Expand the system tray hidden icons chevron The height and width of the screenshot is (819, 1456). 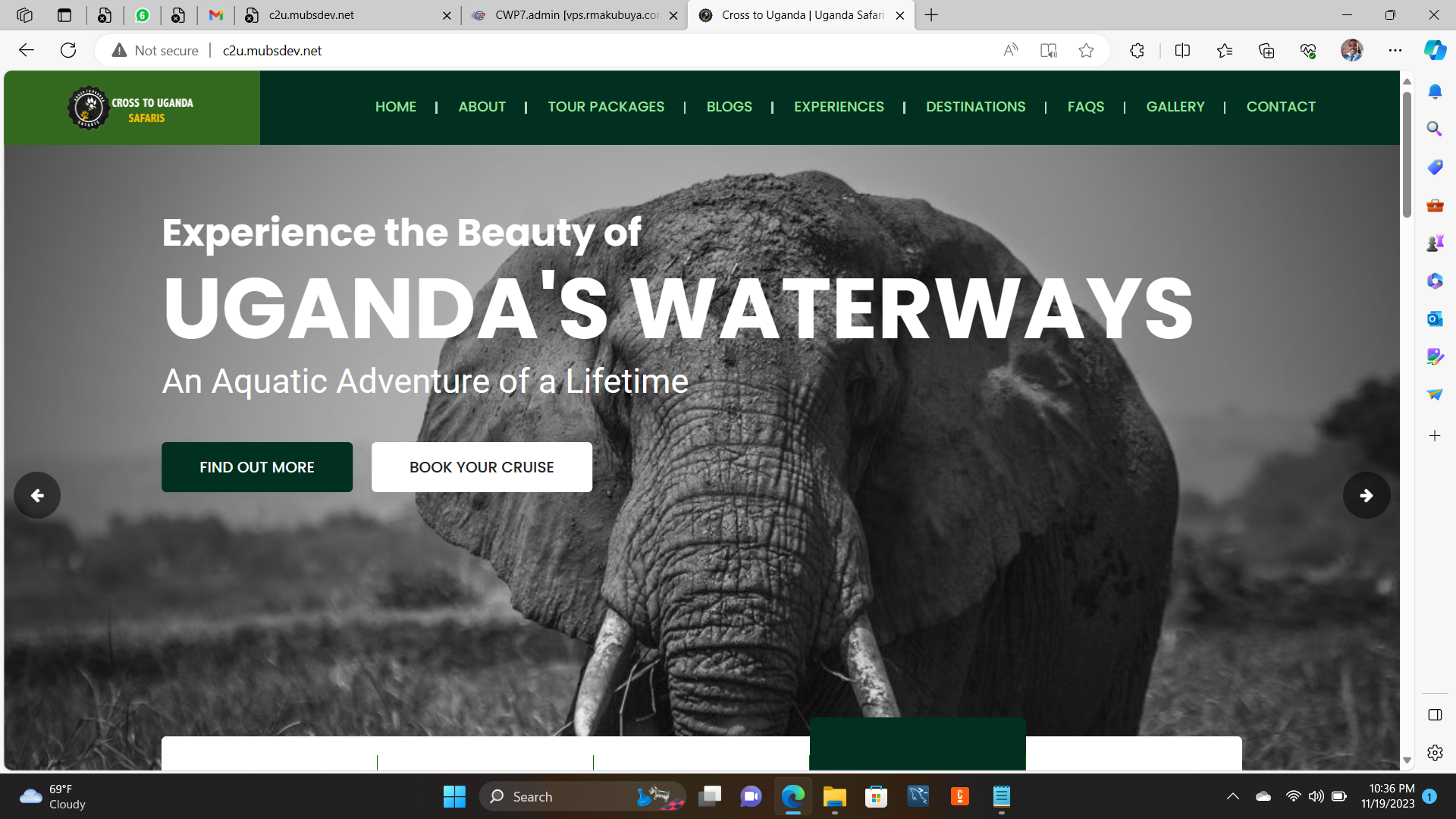pos(1233,796)
